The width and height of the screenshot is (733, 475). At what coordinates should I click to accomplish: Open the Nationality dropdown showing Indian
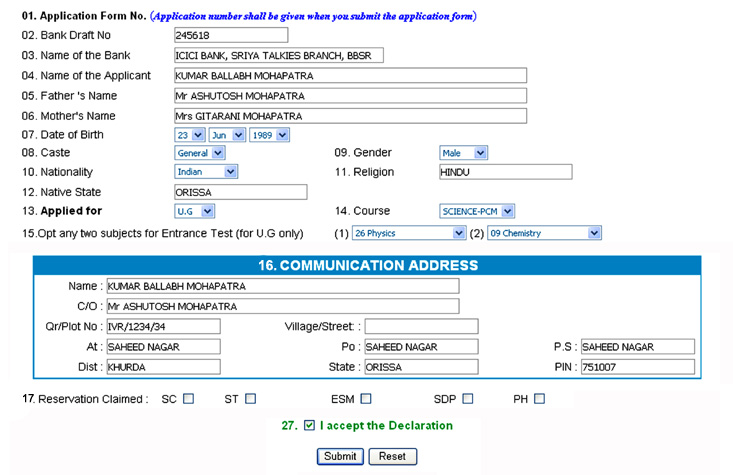pos(206,172)
